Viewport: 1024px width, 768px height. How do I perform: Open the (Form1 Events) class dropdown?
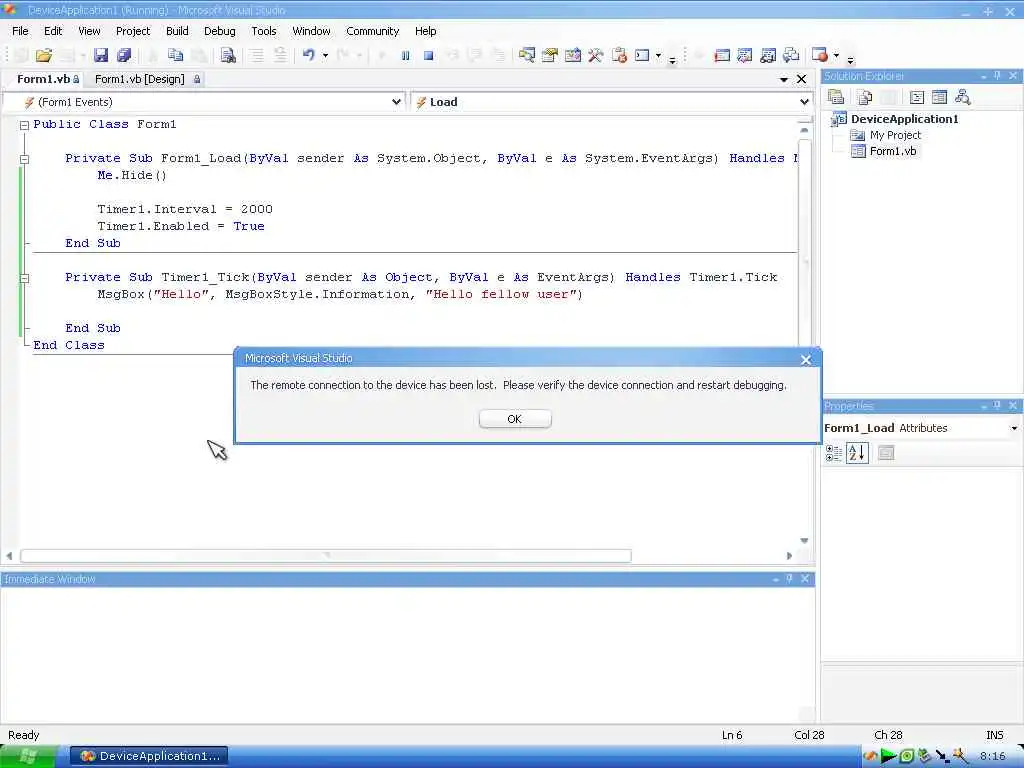click(x=396, y=102)
